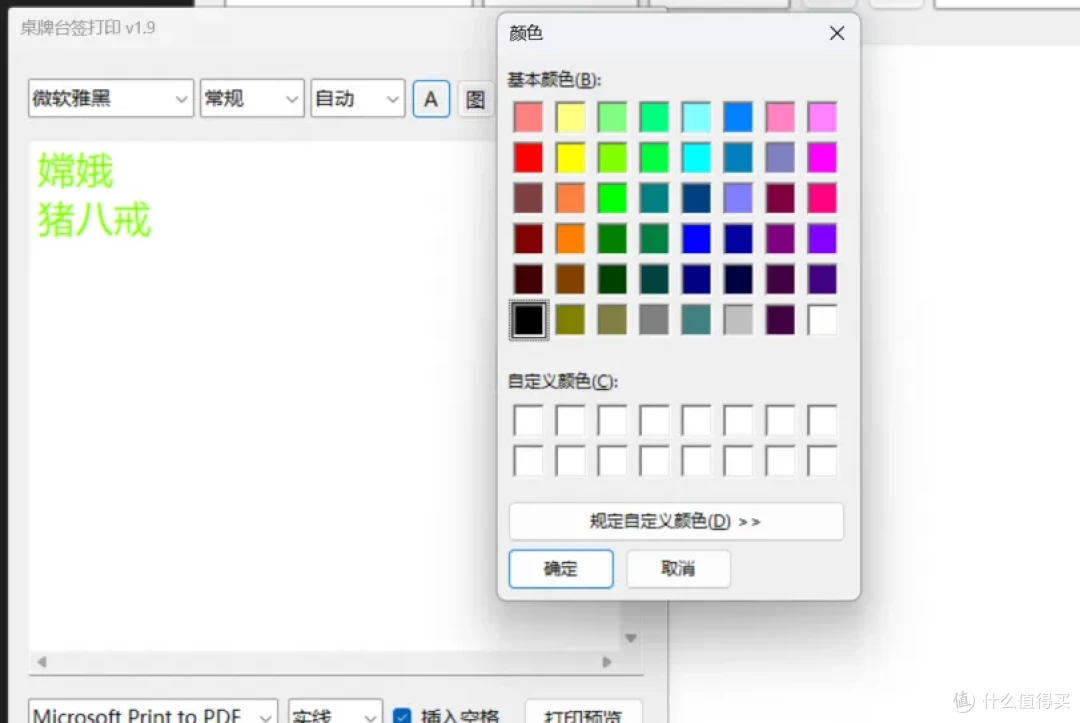This screenshot has width=1080, height=723.
Task: Select the lime green swatch in third row
Action: (612, 198)
